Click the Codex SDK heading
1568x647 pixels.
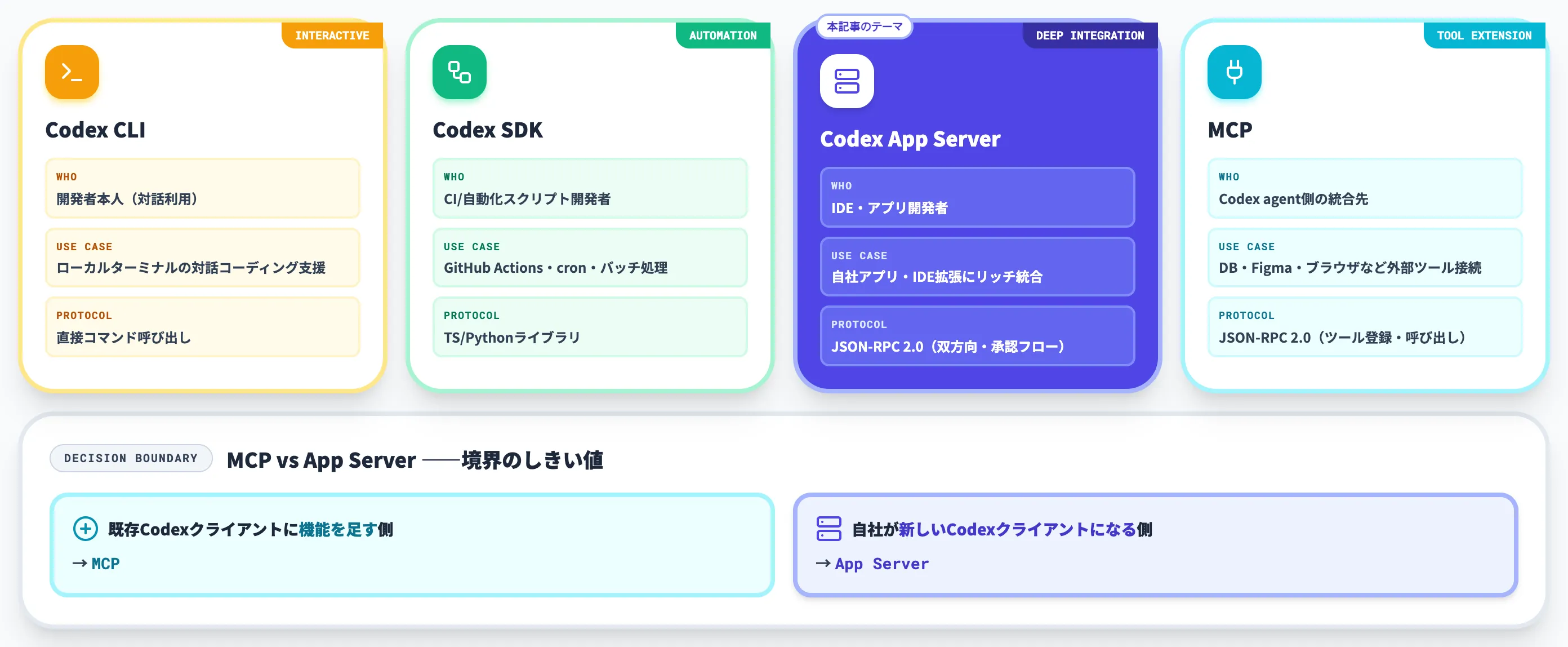[488, 130]
